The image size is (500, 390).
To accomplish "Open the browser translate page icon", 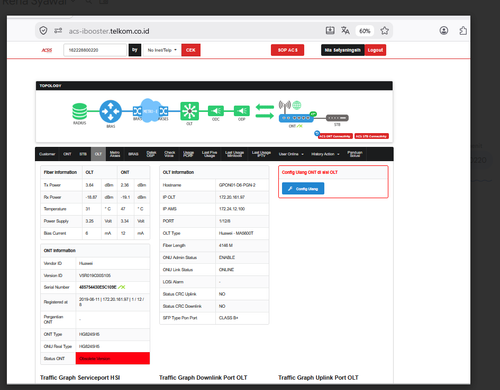I will click(345, 31).
